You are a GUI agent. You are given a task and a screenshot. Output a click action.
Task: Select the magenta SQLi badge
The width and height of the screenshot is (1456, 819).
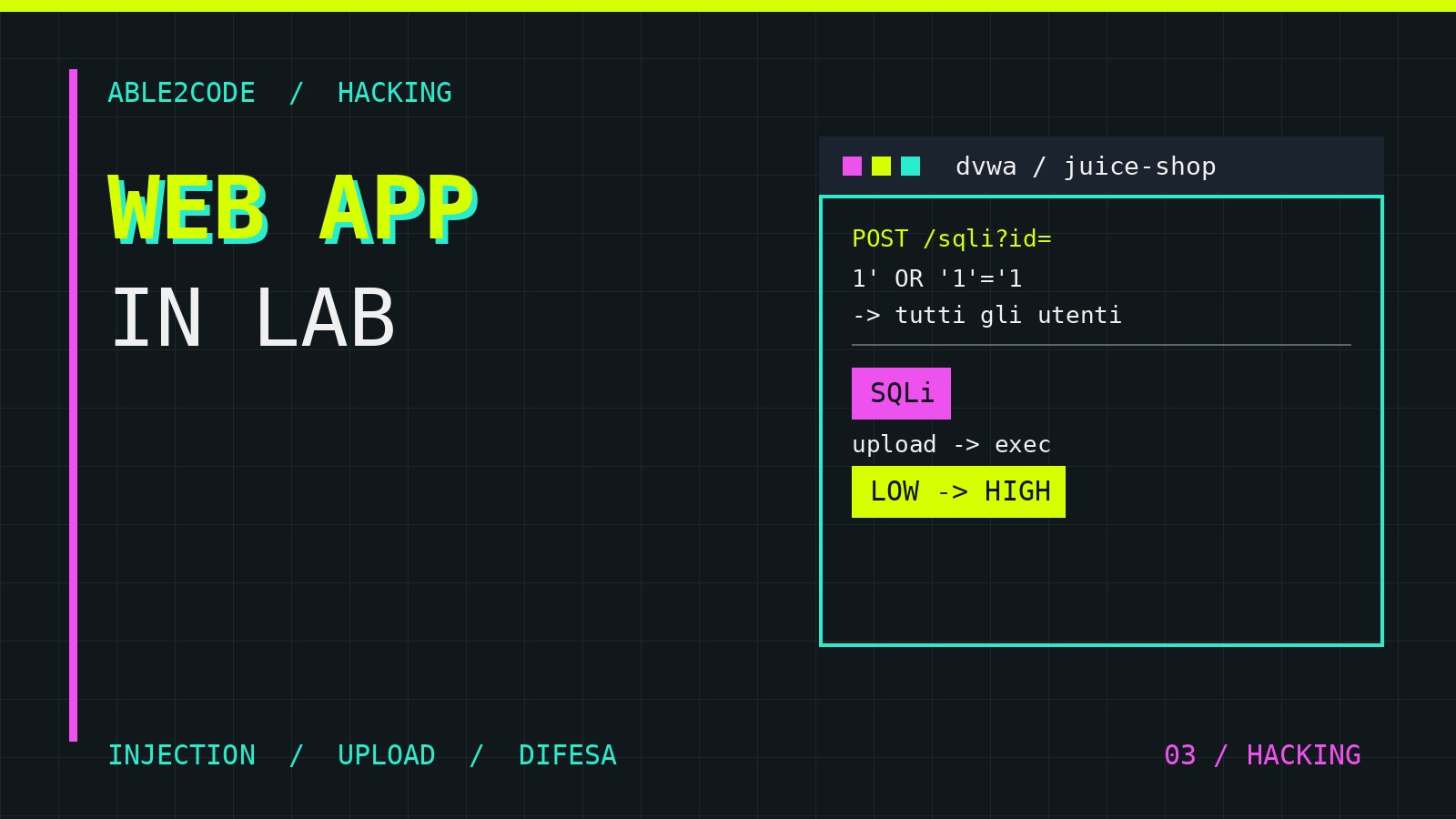tap(901, 393)
